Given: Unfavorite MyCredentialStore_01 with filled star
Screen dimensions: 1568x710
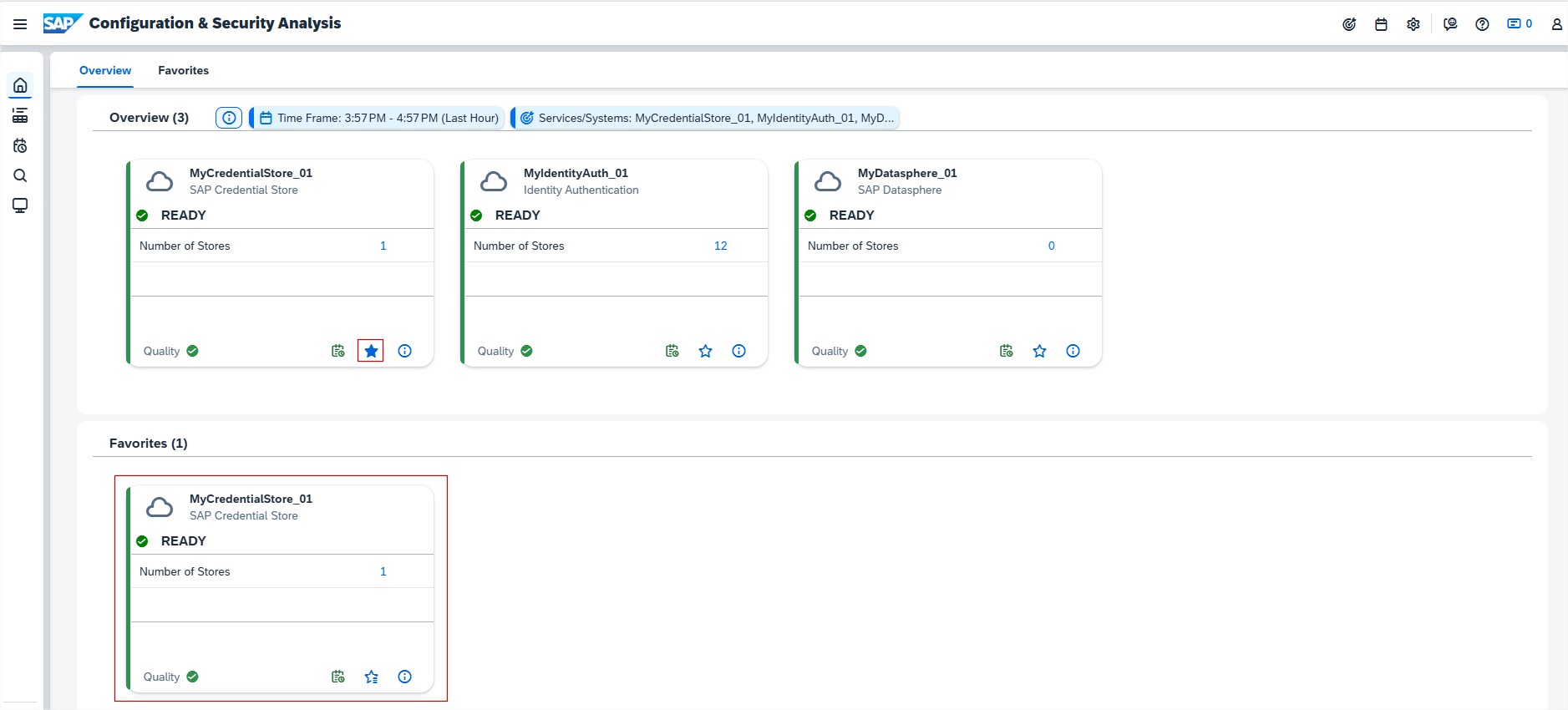Looking at the screenshot, I should [371, 351].
